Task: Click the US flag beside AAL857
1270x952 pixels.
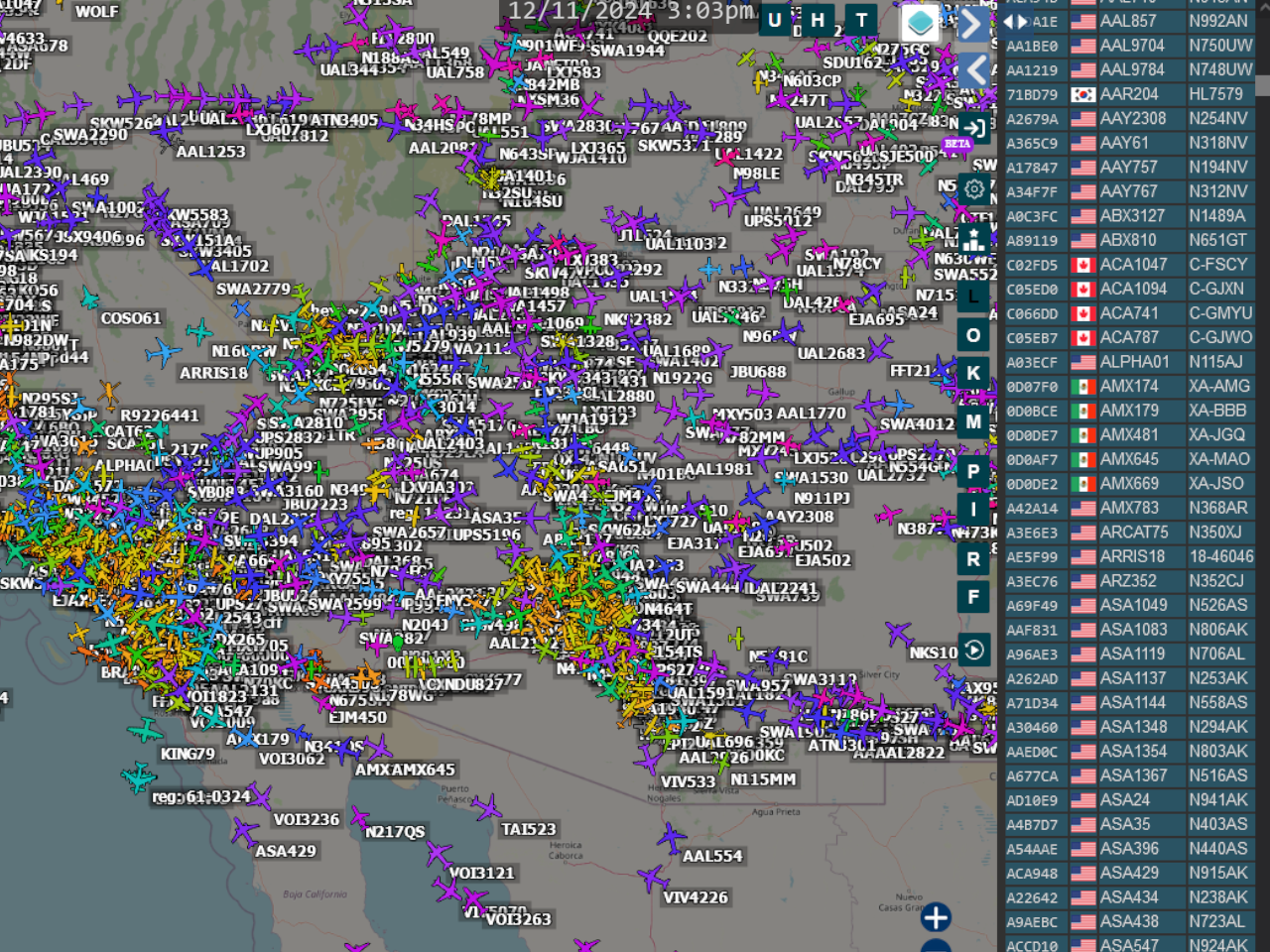Action: point(1083,21)
